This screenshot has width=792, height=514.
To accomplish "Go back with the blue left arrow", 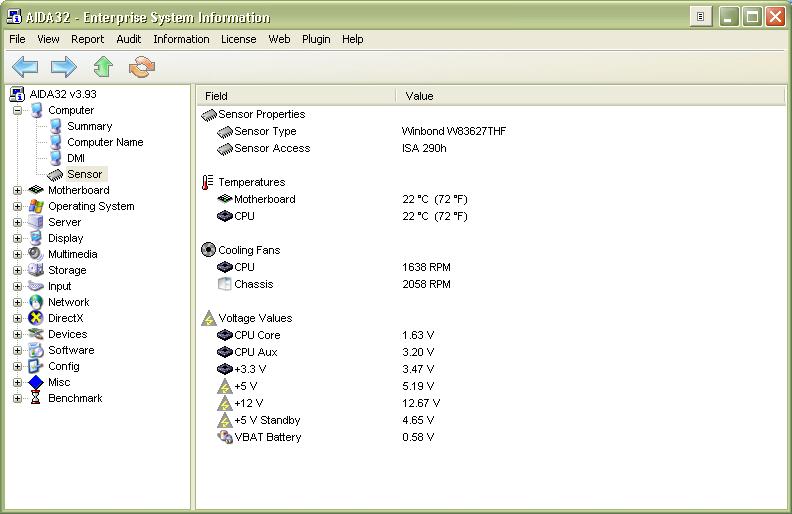I will click(x=25, y=67).
